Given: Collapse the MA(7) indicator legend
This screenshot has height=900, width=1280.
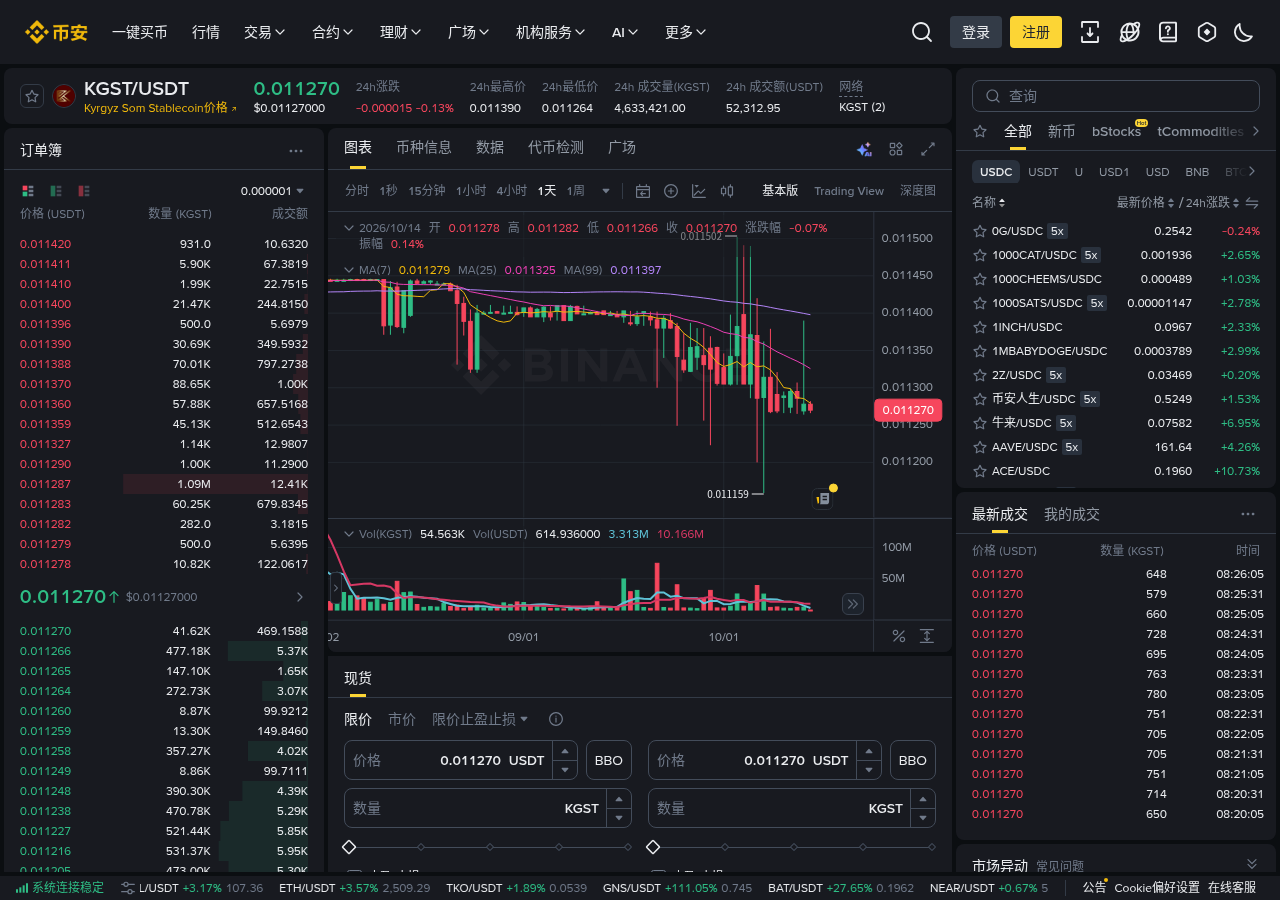Looking at the screenshot, I should pos(349,270).
